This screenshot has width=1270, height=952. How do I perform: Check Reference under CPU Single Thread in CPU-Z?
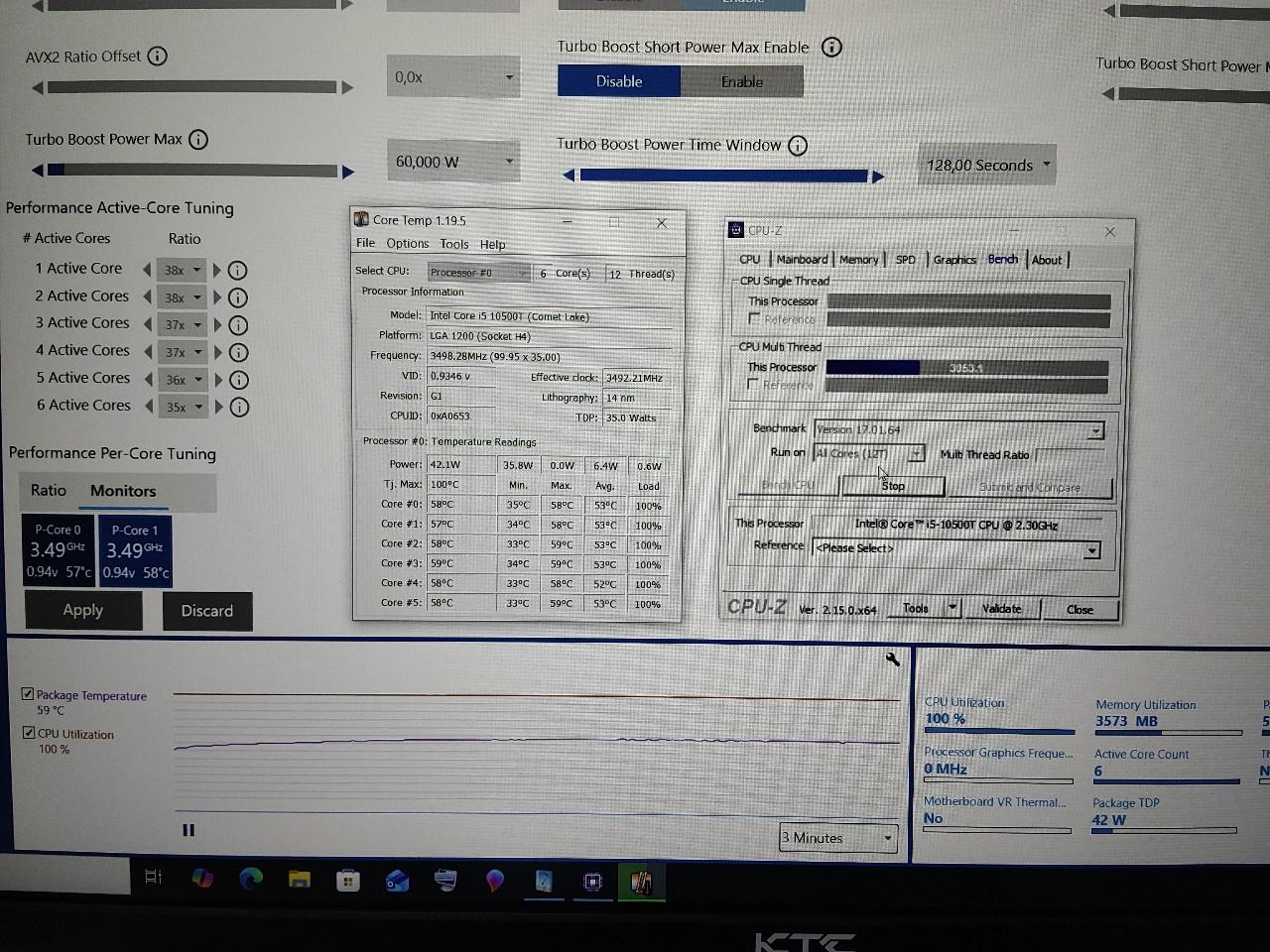754,318
